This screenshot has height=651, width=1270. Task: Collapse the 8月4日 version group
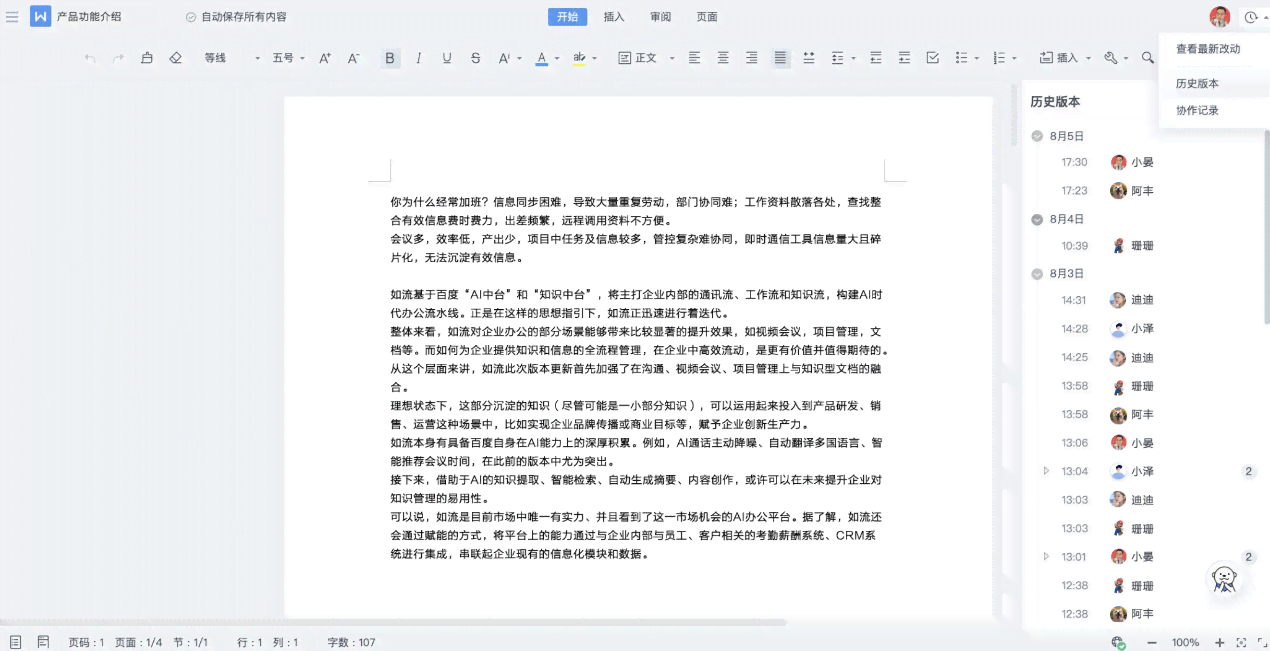coord(1037,219)
